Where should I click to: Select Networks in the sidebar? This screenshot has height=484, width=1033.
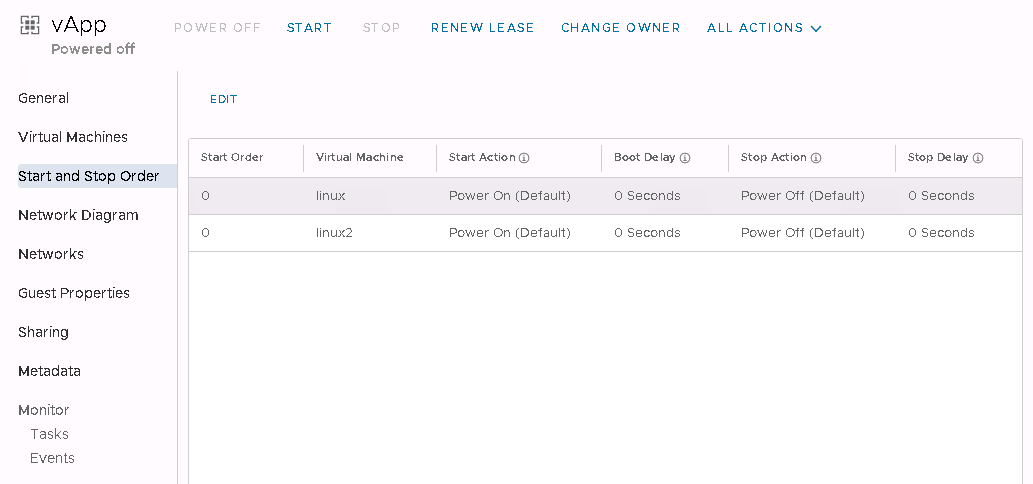pos(51,254)
